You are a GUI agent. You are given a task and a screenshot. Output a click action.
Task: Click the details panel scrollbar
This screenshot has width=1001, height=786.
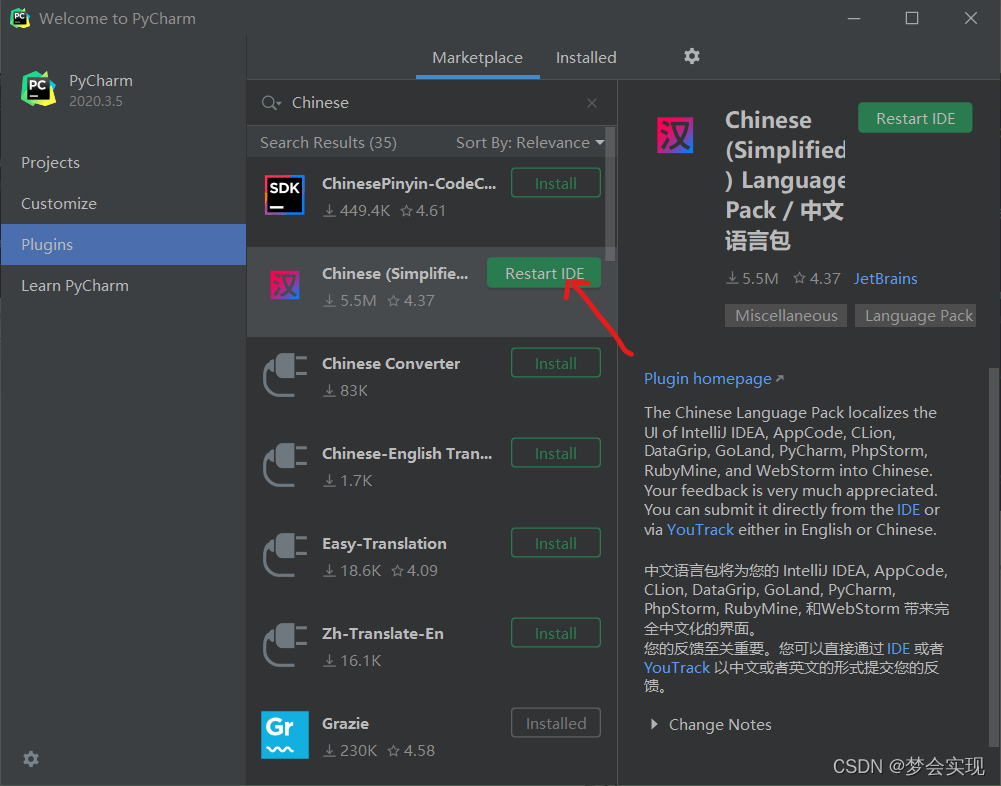click(x=994, y=555)
